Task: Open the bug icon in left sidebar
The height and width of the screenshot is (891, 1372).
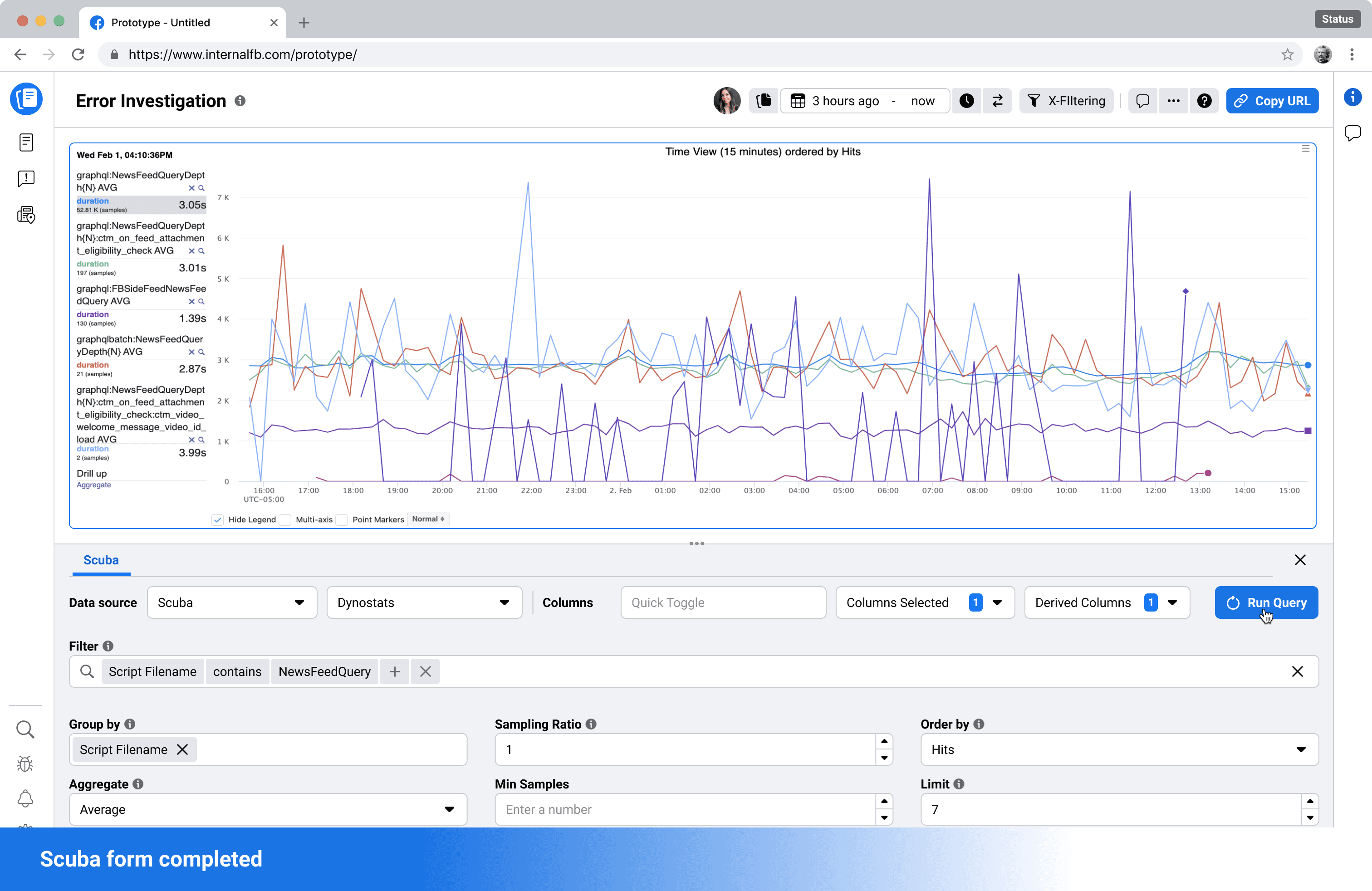Action: click(x=25, y=764)
